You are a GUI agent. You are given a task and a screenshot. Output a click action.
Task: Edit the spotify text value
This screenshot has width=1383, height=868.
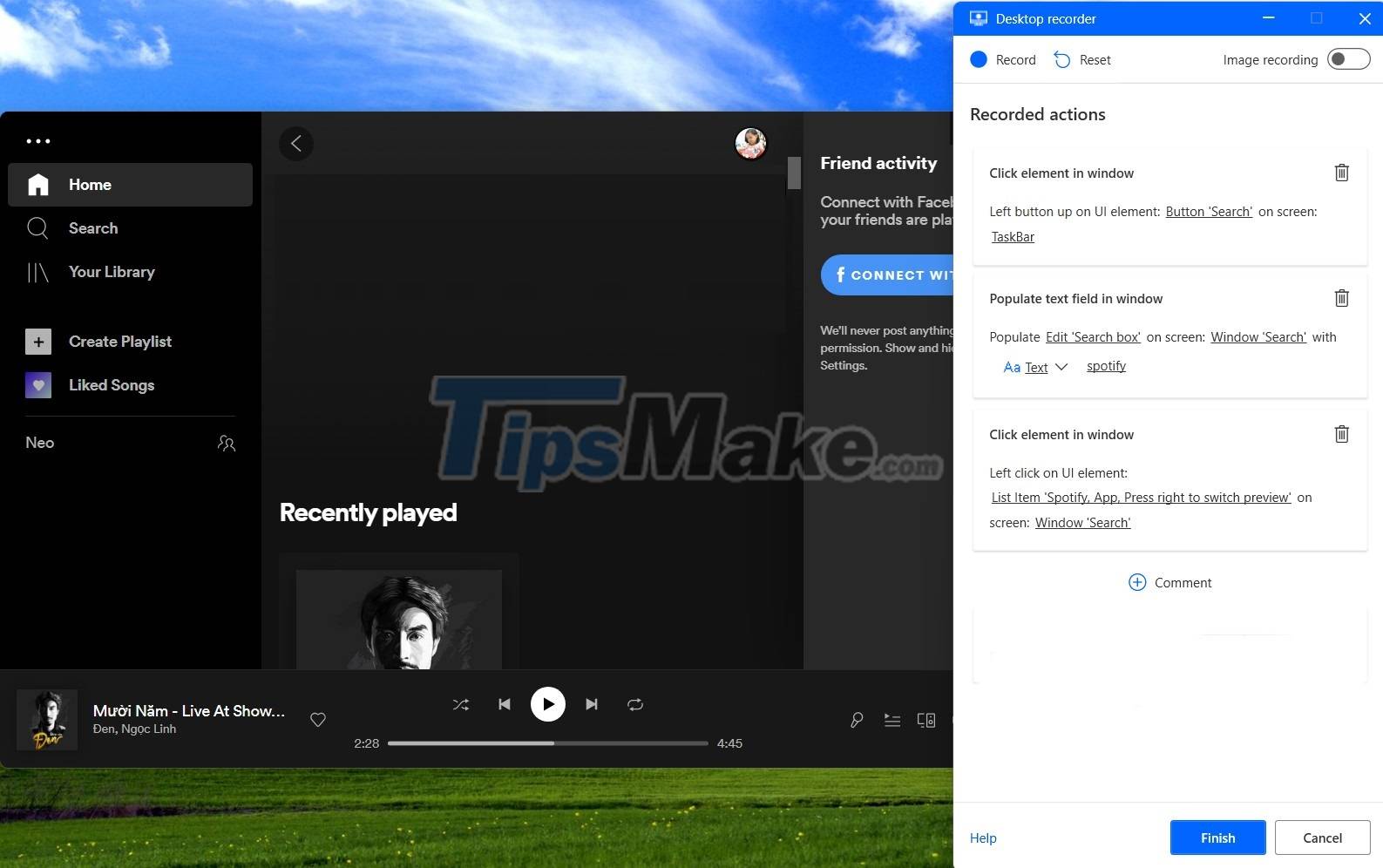1106,366
